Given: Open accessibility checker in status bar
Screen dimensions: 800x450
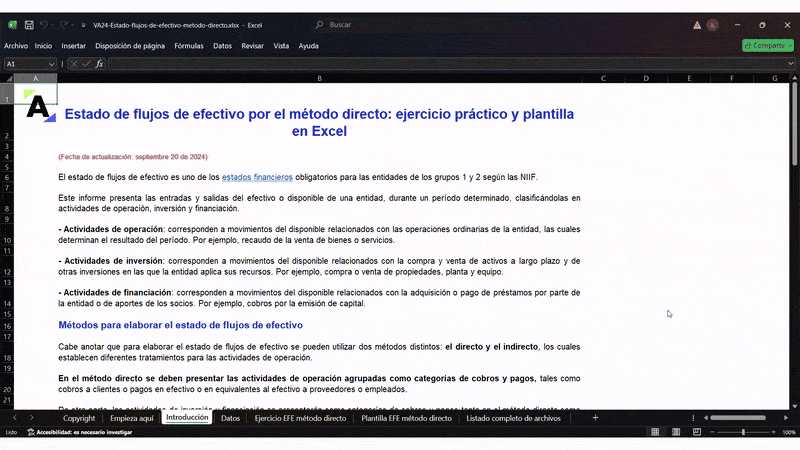Looking at the screenshot, I should click(x=66, y=432).
